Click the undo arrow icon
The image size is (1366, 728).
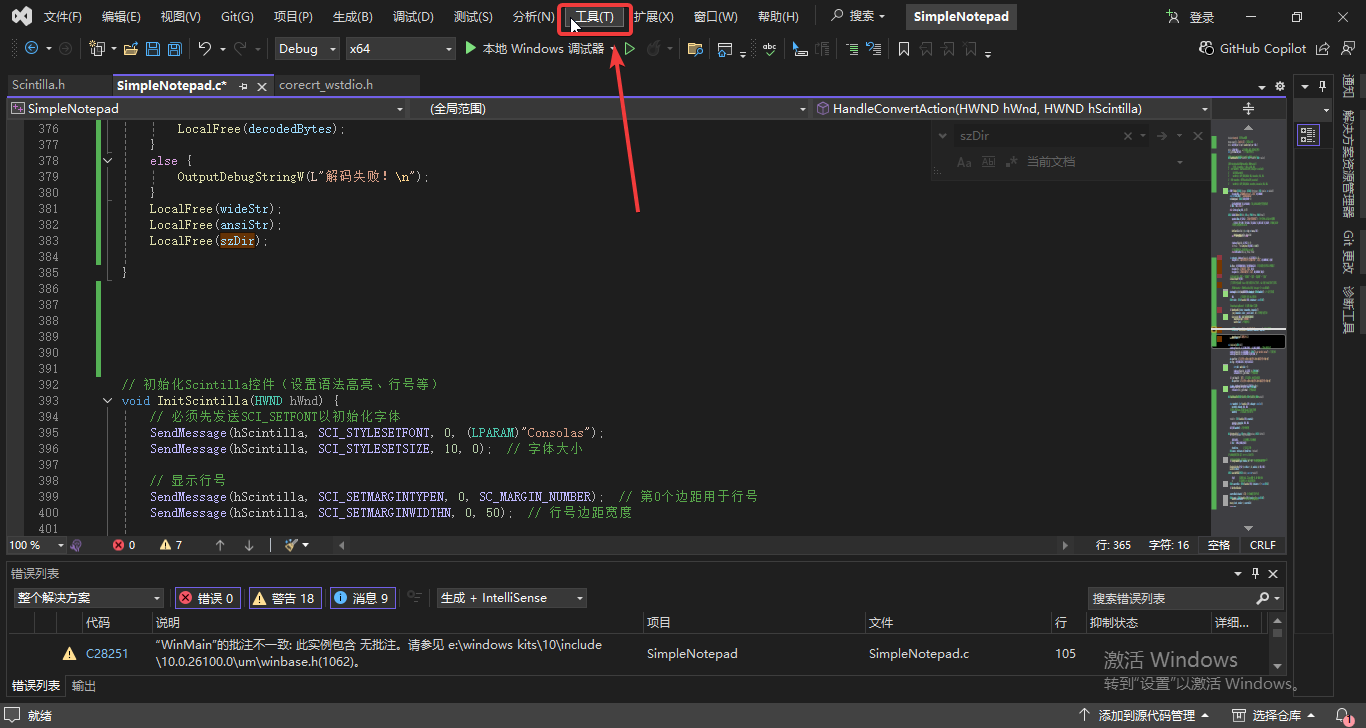(204, 48)
